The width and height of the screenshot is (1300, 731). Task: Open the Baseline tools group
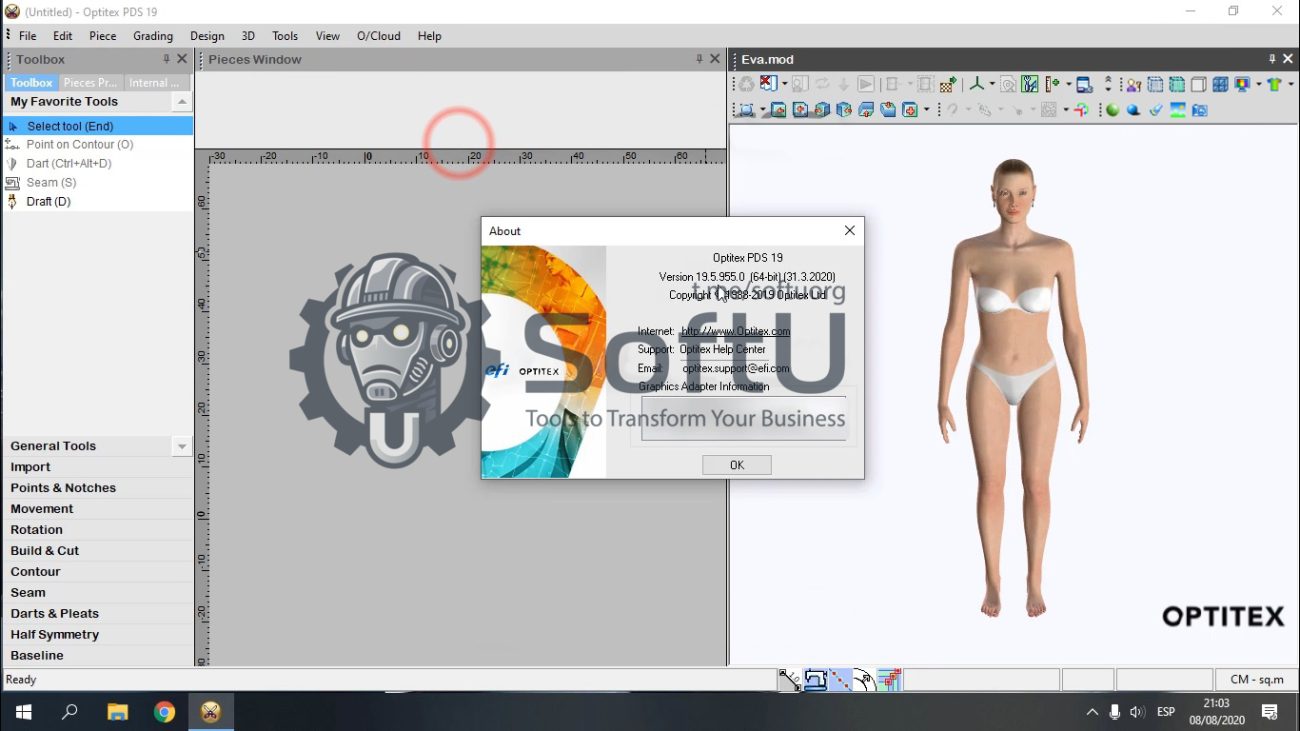98,656
